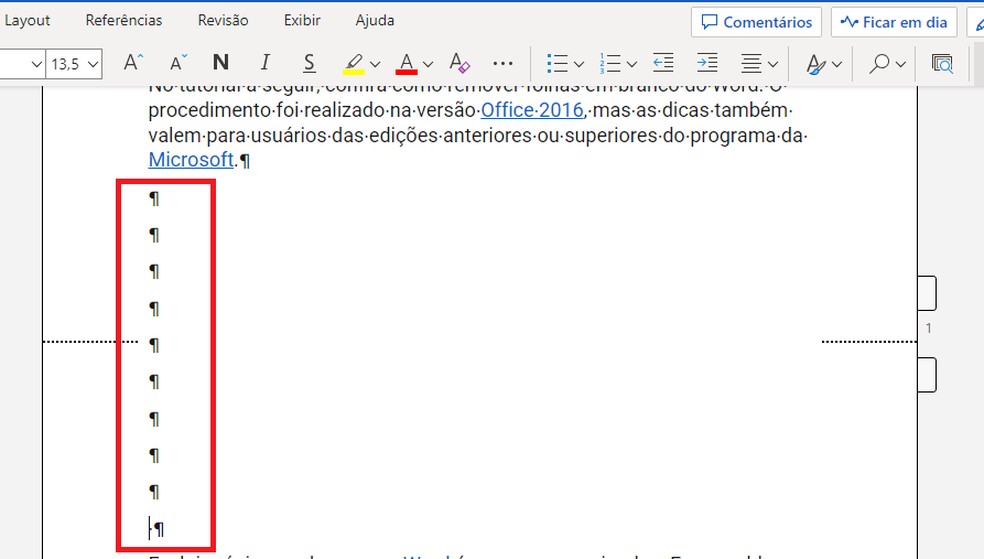
Task: Open the Ajuda tab
Action: click(x=375, y=21)
